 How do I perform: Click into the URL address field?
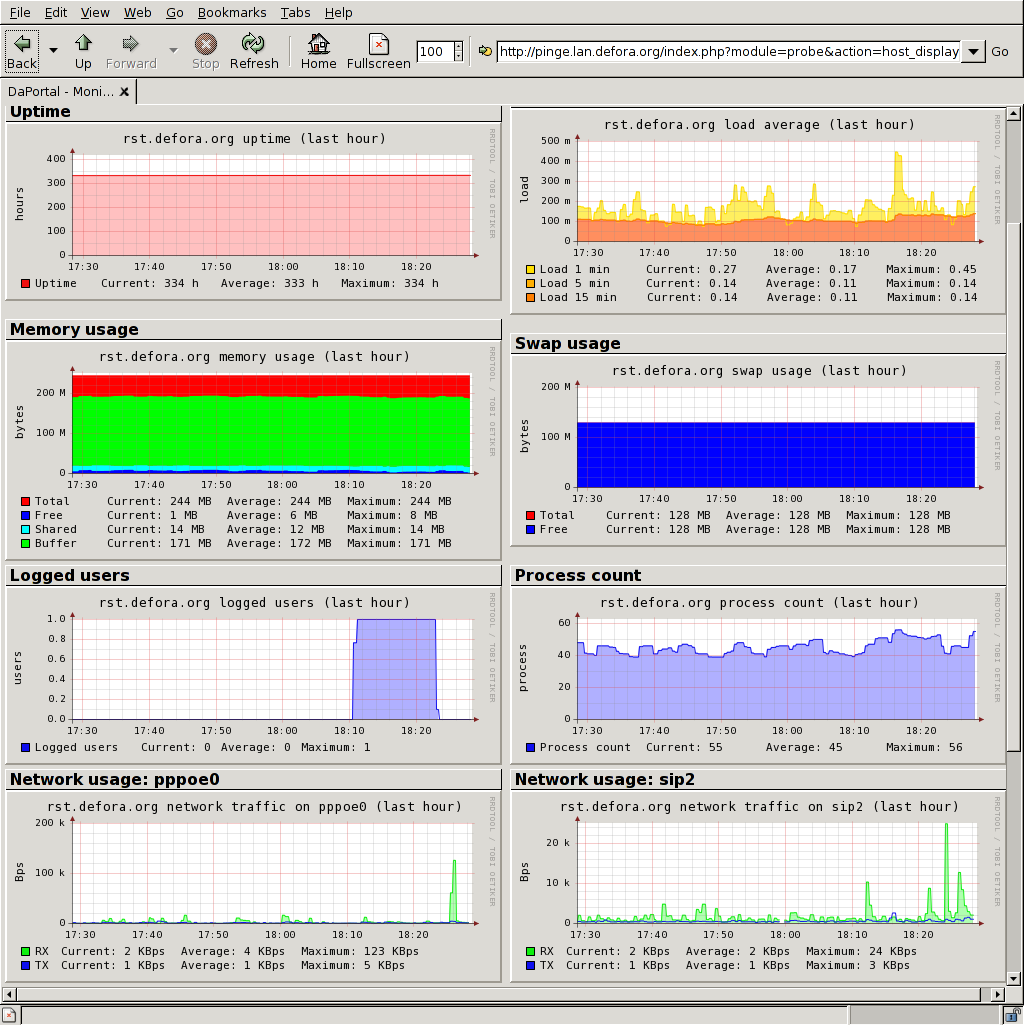(x=728, y=52)
